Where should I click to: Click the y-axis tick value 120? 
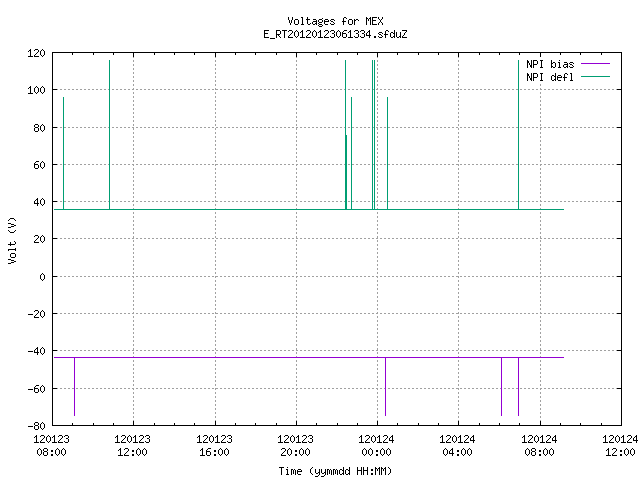[36, 53]
